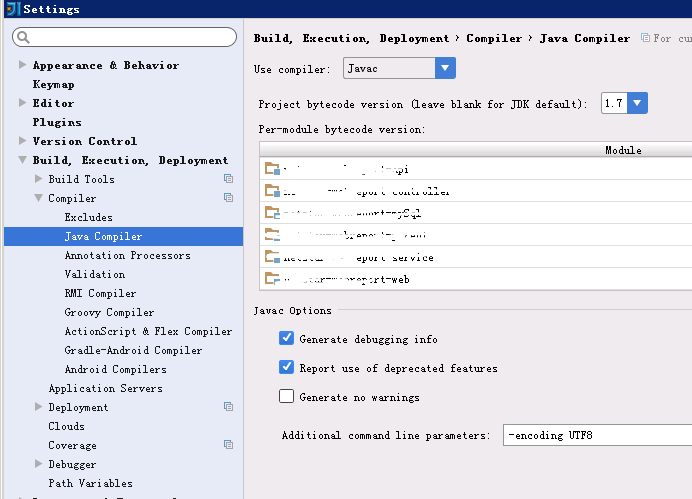
Task: Uncheck Report use of deprecated features
Action: pyautogui.click(x=286, y=368)
